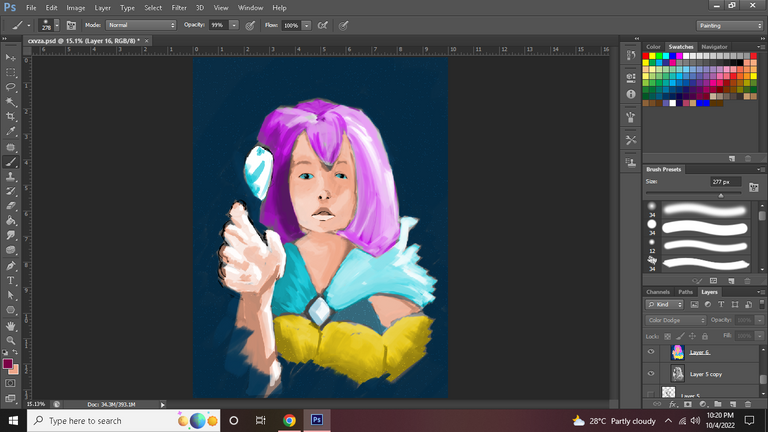Open the Layers panel flyout menu
768x432 pixels.
pos(761,292)
